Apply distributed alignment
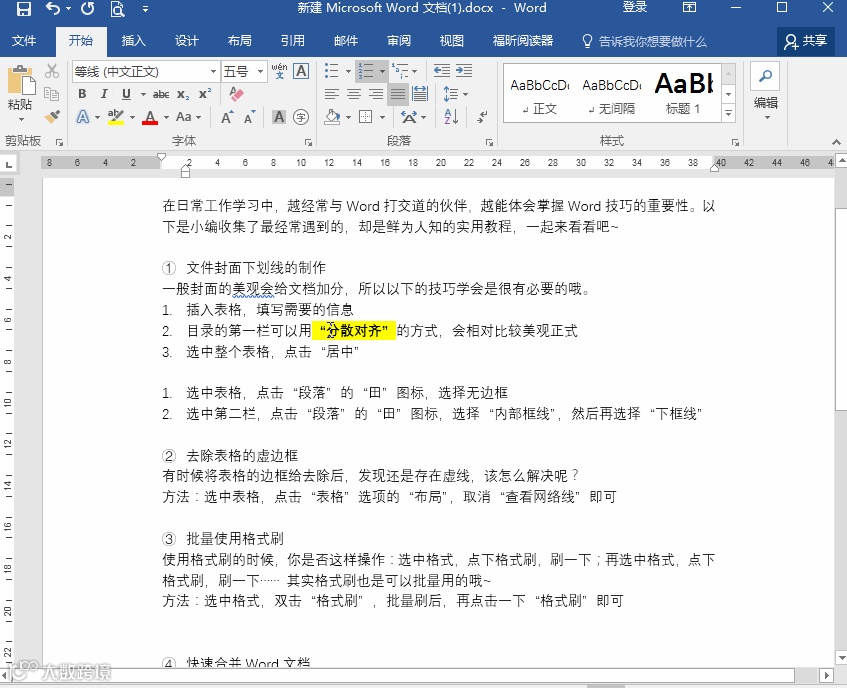The height and width of the screenshot is (688, 847). point(420,94)
